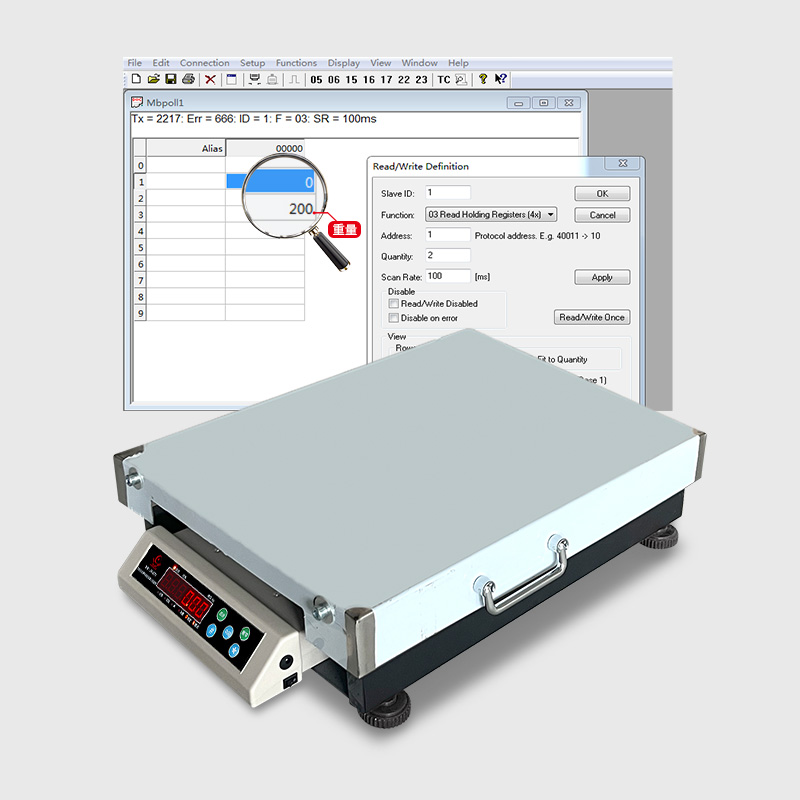800x800 pixels.
Task: Toggle the Disable on error checkbox
Action: coord(393,318)
